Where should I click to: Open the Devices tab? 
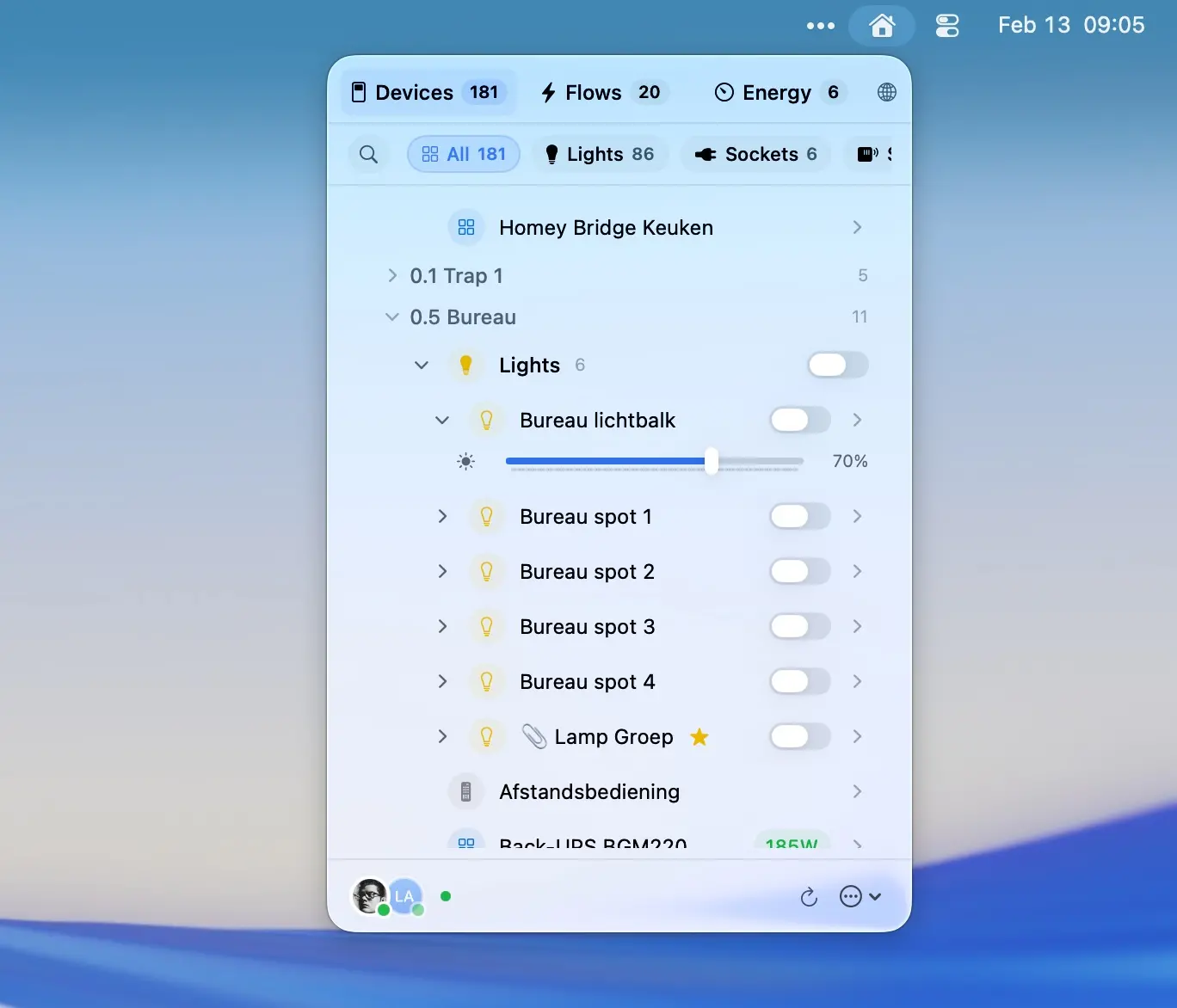(x=414, y=92)
